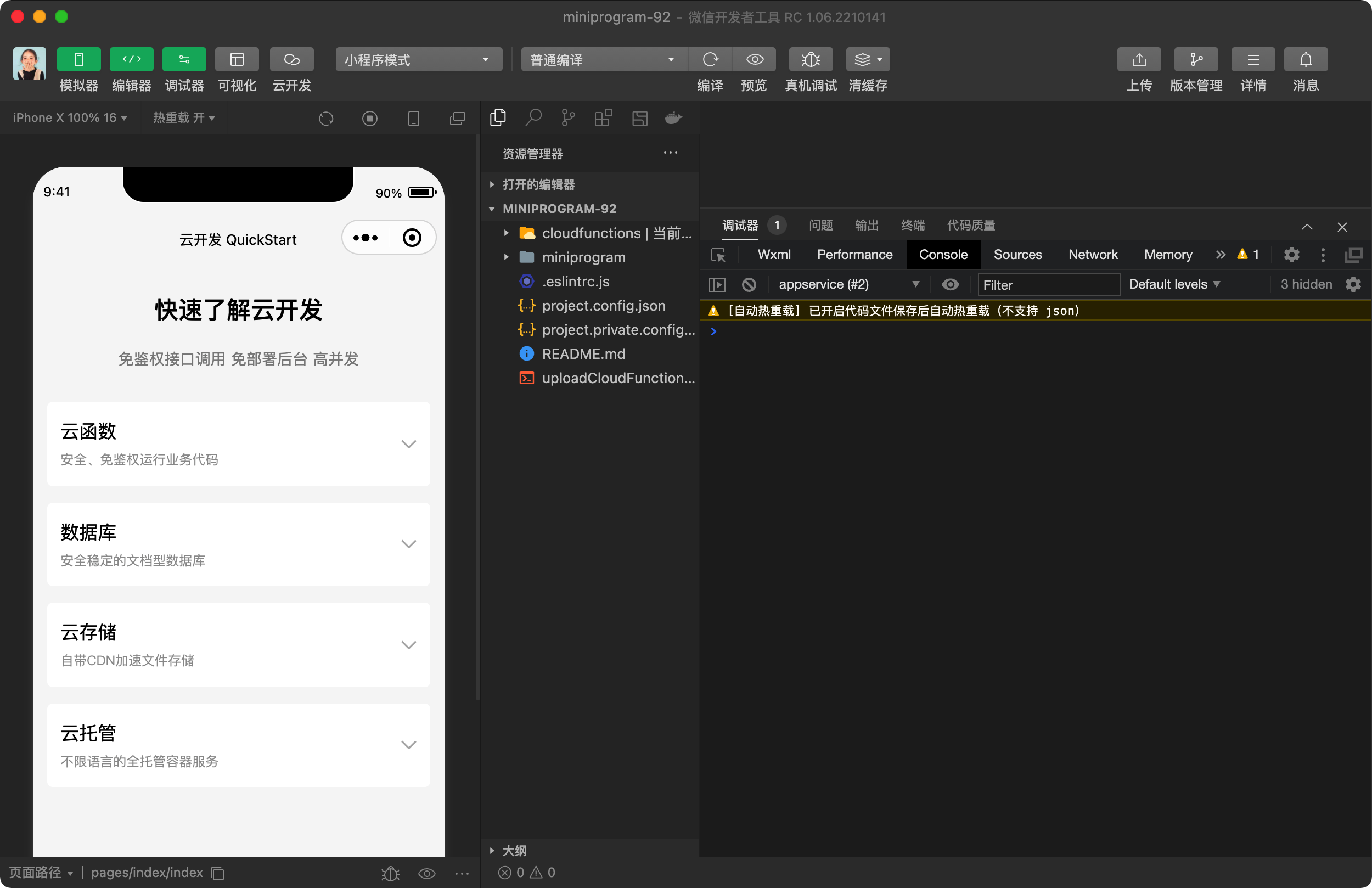Click the Docker whale icon
The height and width of the screenshot is (888, 1372).
click(x=673, y=118)
